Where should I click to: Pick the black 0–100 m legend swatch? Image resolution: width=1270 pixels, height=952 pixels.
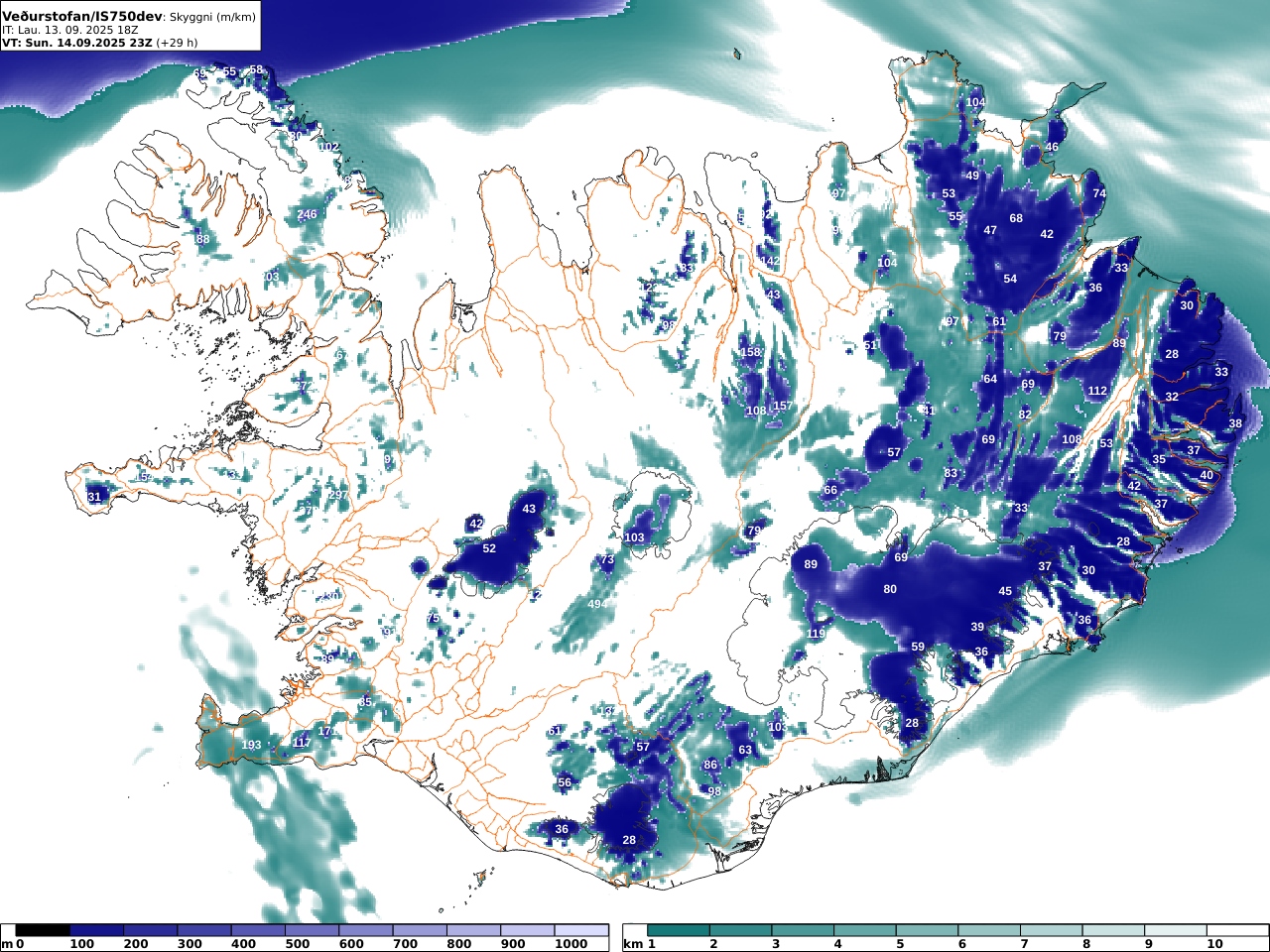pyautogui.click(x=43, y=930)
